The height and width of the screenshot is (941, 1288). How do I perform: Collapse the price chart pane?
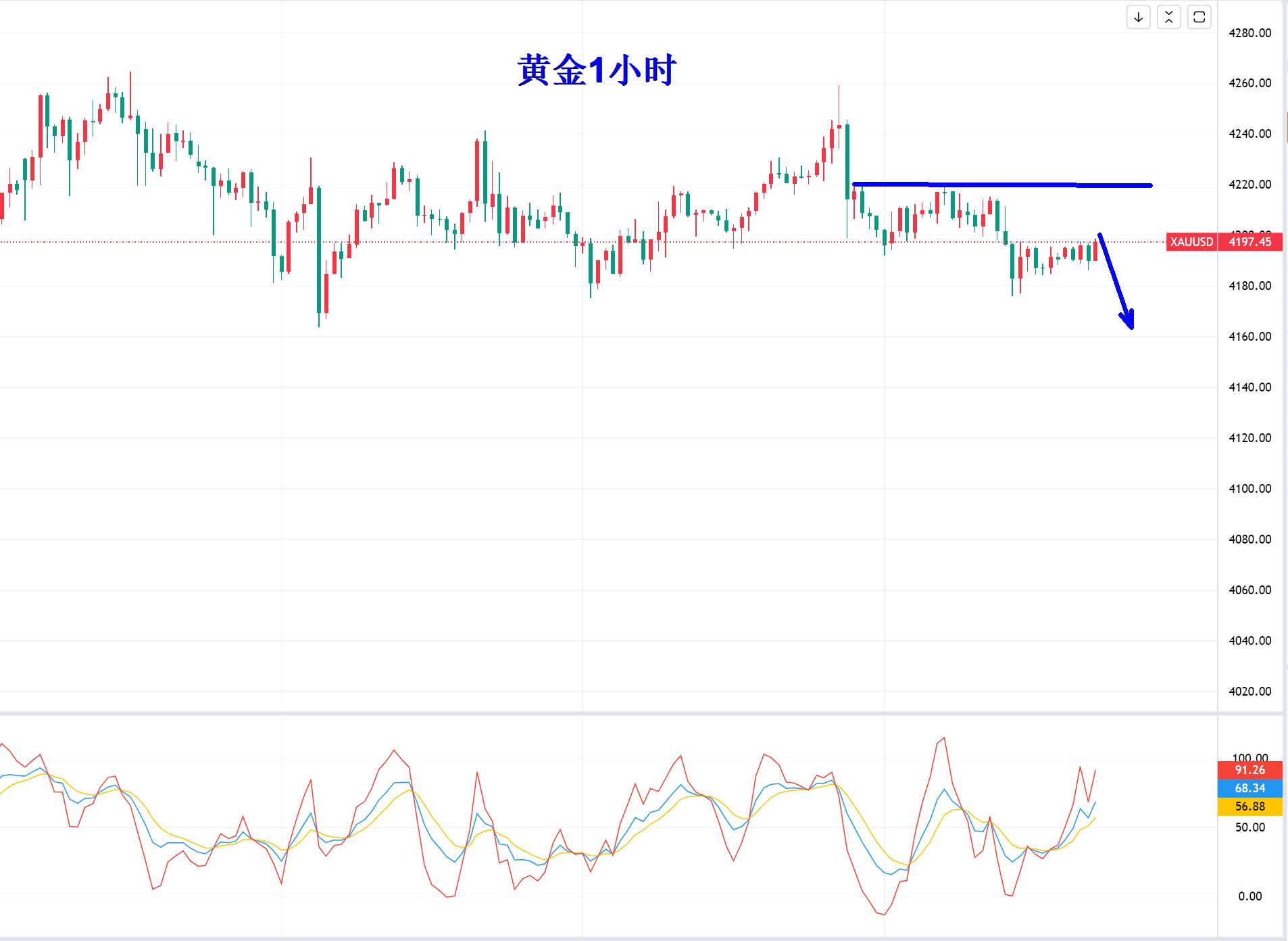(x=1168, y=18)
